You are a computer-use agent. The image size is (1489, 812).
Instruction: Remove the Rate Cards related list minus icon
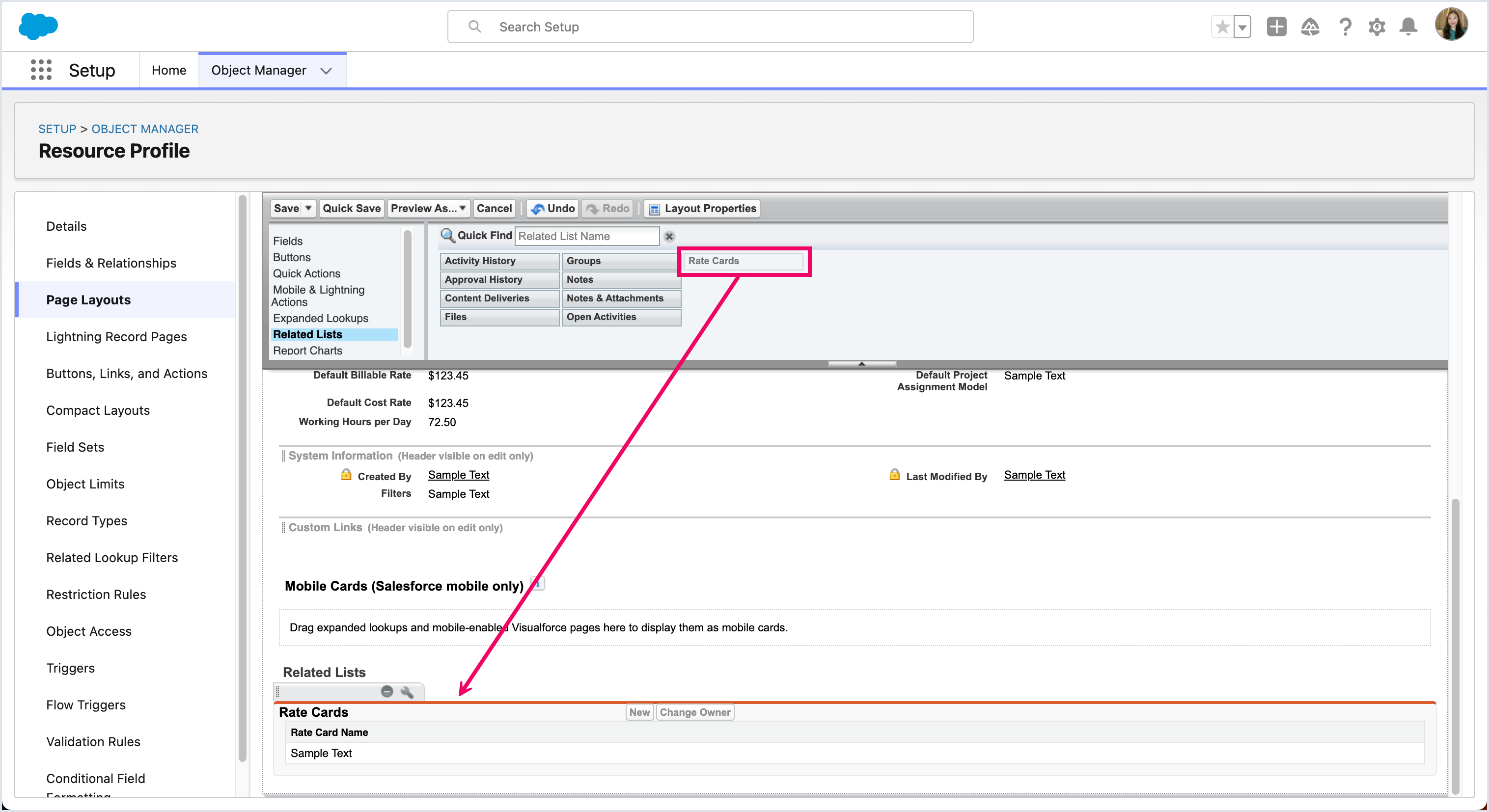tap(387, 691)
